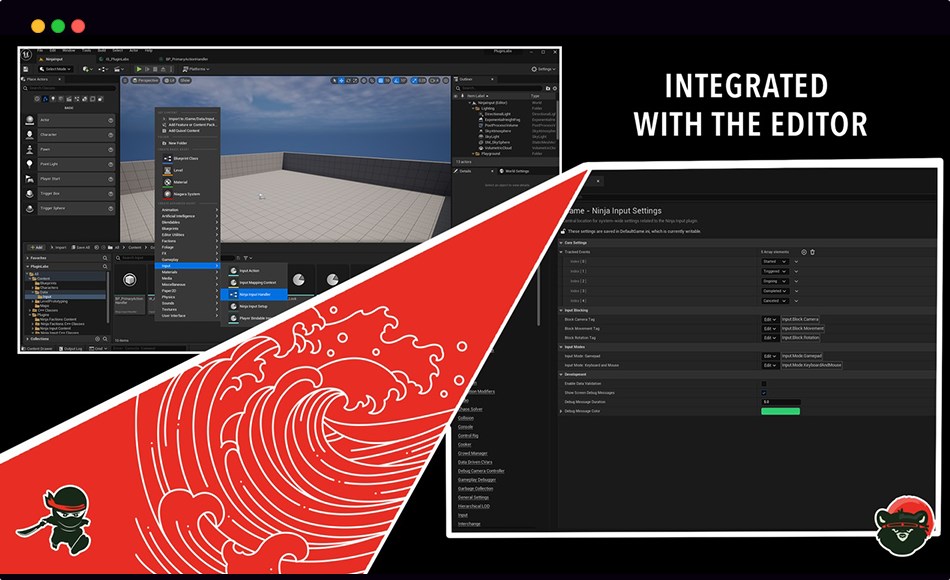This screenshot has height=580, width=950.
Task: Collapse the Core Settings section
Action: (561, 242)
